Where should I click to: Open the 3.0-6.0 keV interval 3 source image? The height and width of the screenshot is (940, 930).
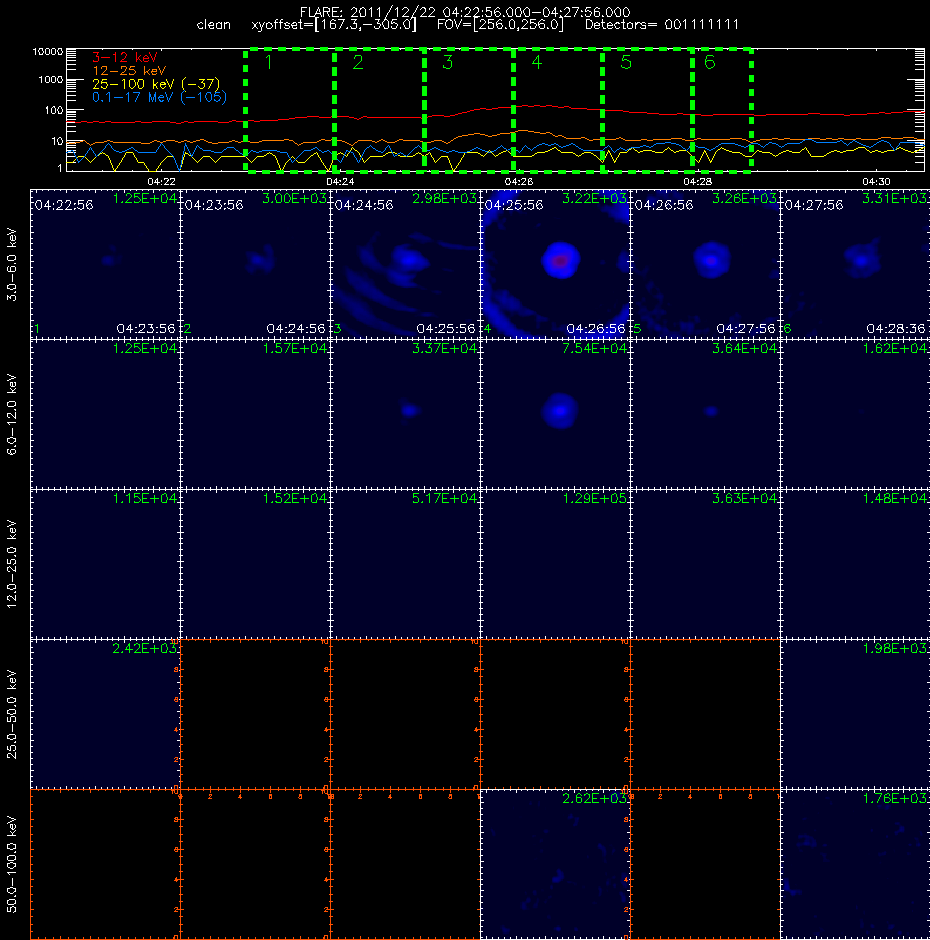point(405,264)
